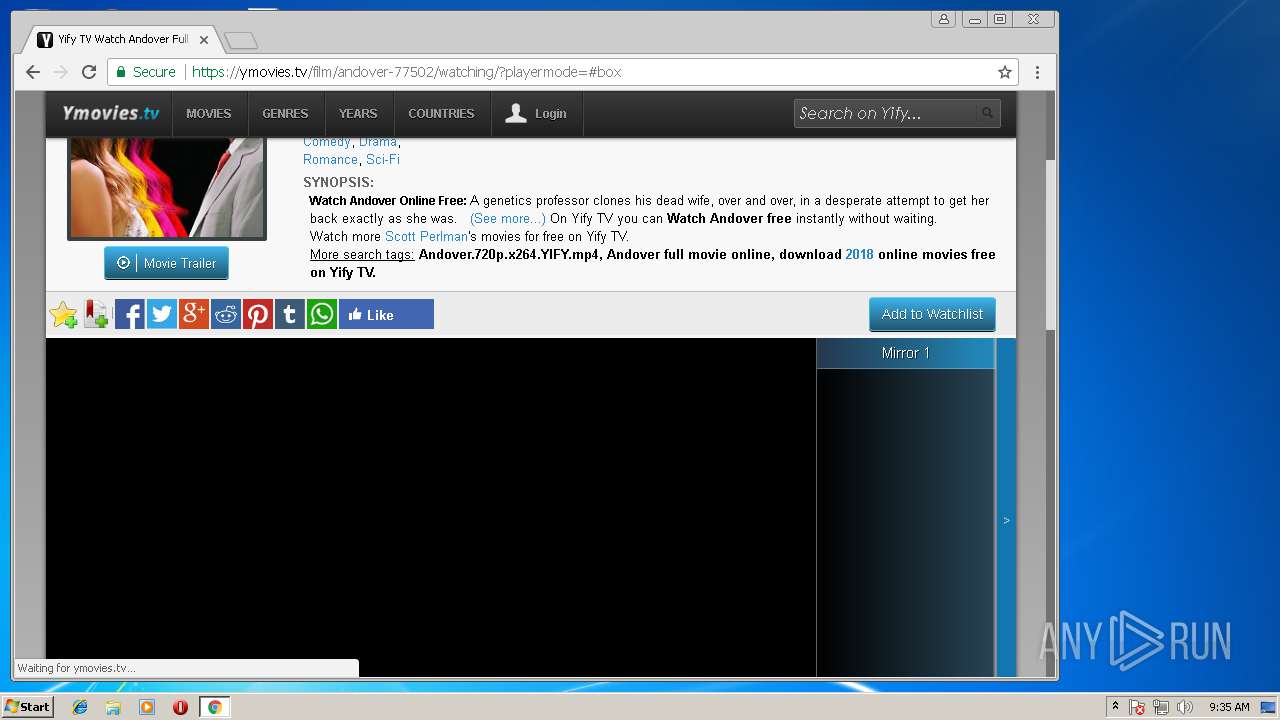Viewport: 1280px width, 720px height.
Task: Click the Comedy genre link
Action: [x=327, y=142]
